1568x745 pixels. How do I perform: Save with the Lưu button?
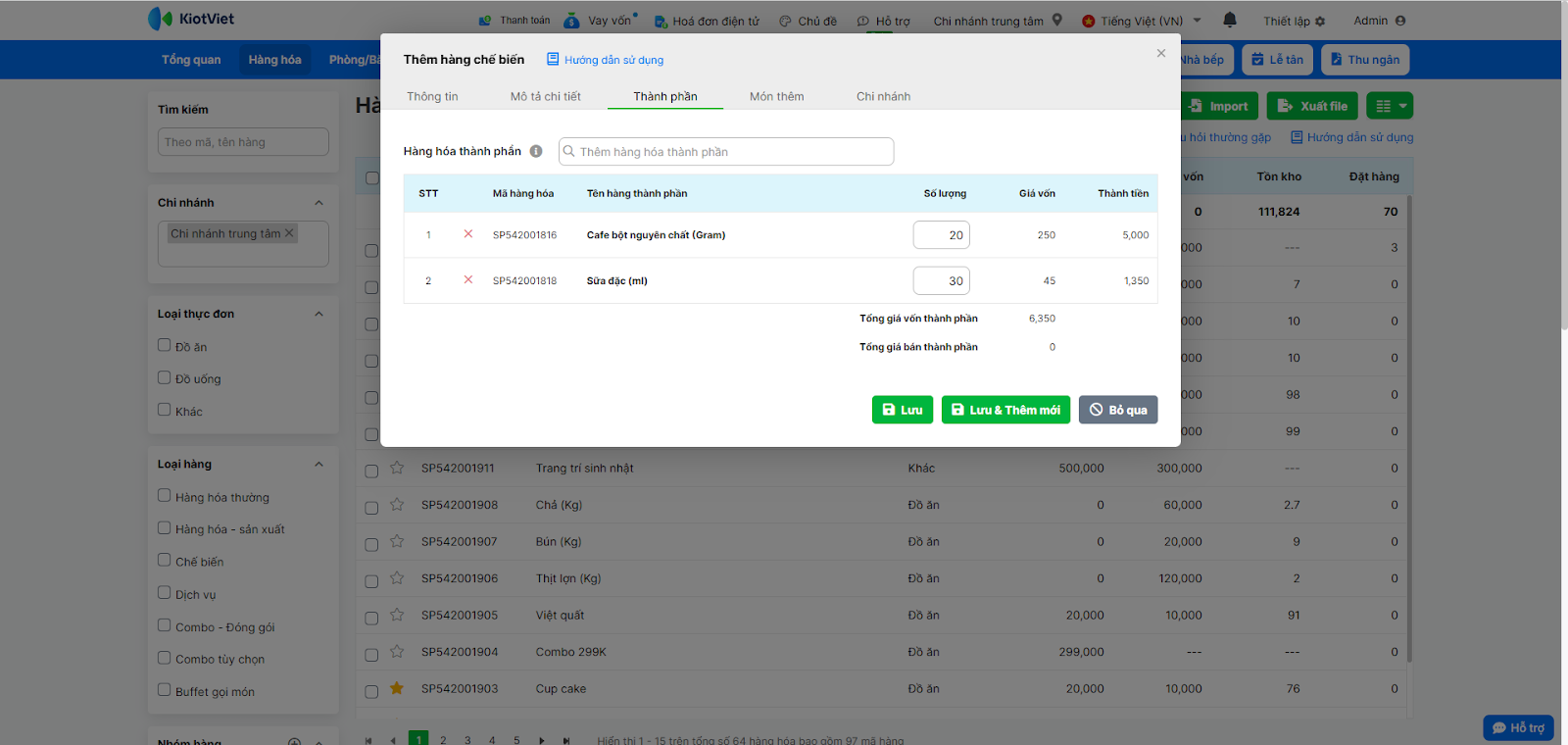tap(903, 410)
